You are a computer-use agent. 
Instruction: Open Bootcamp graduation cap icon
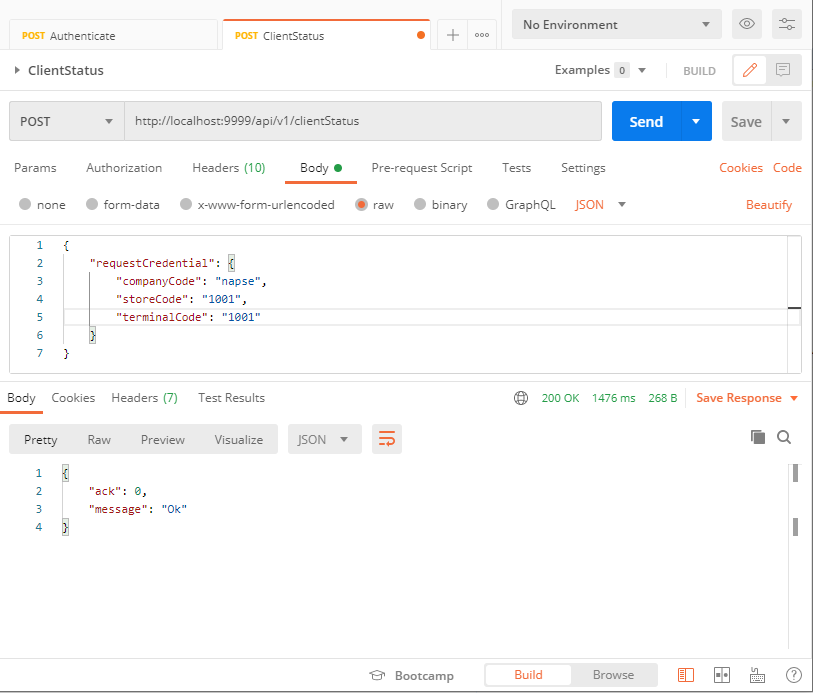click(x=377, y=675)
